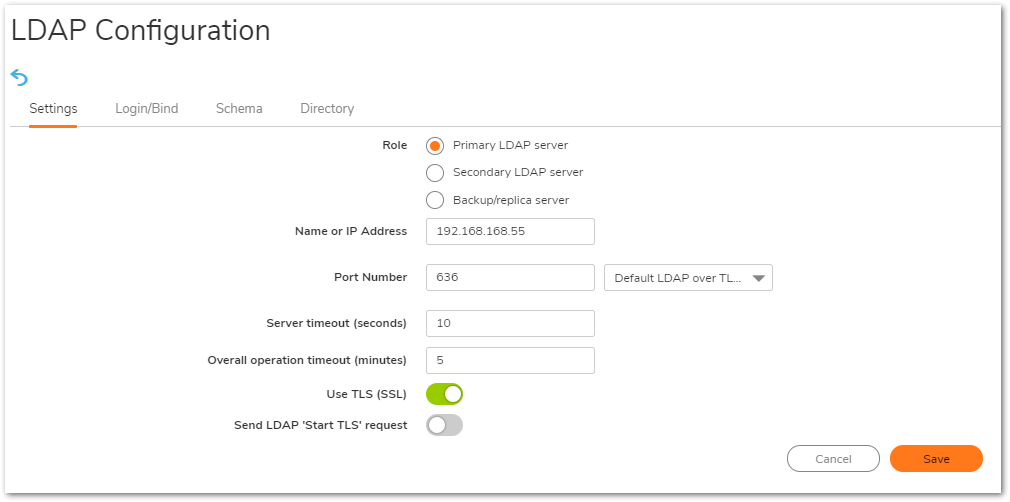The height and width of the screenshot is (502, 1010).
Task: Save the LDAP configuration
Action: [936, 459]
